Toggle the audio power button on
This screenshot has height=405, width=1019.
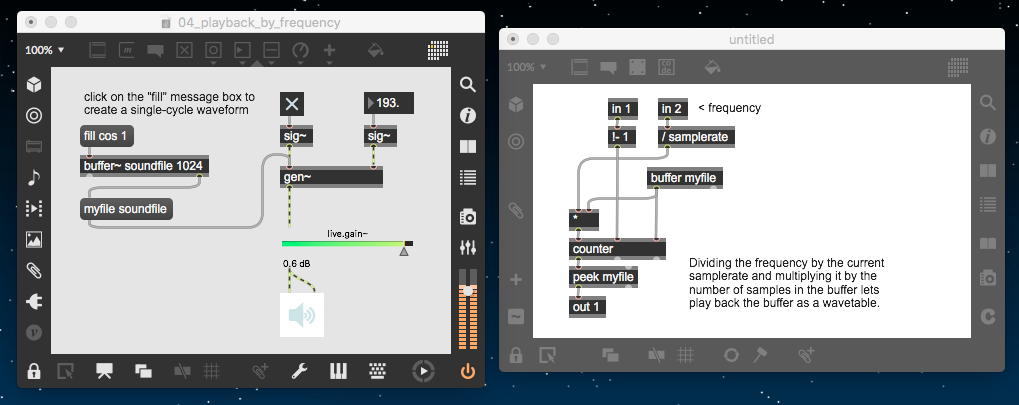point(468,372)
